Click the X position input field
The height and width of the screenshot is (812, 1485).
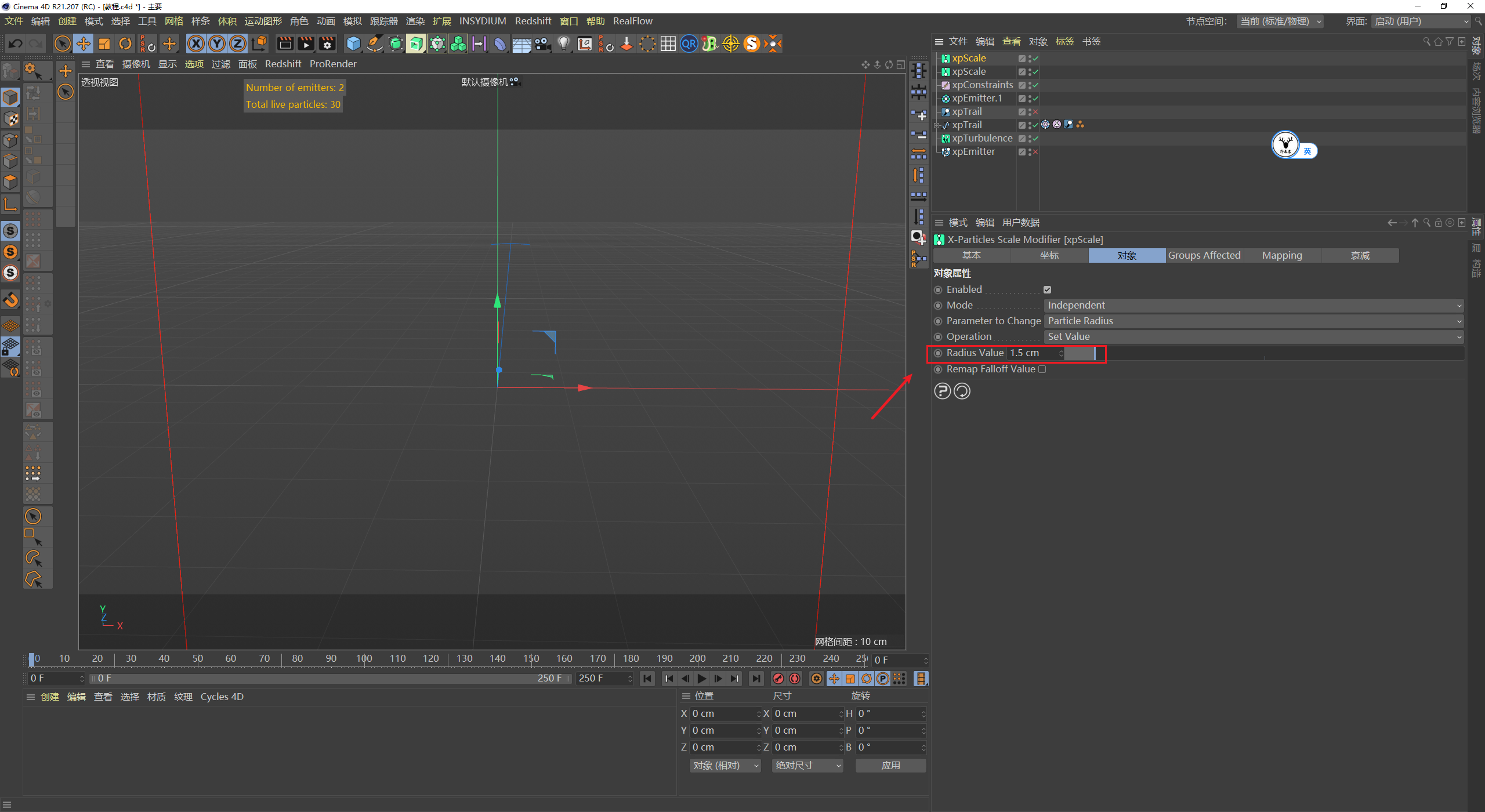click(x=725, y=714)
